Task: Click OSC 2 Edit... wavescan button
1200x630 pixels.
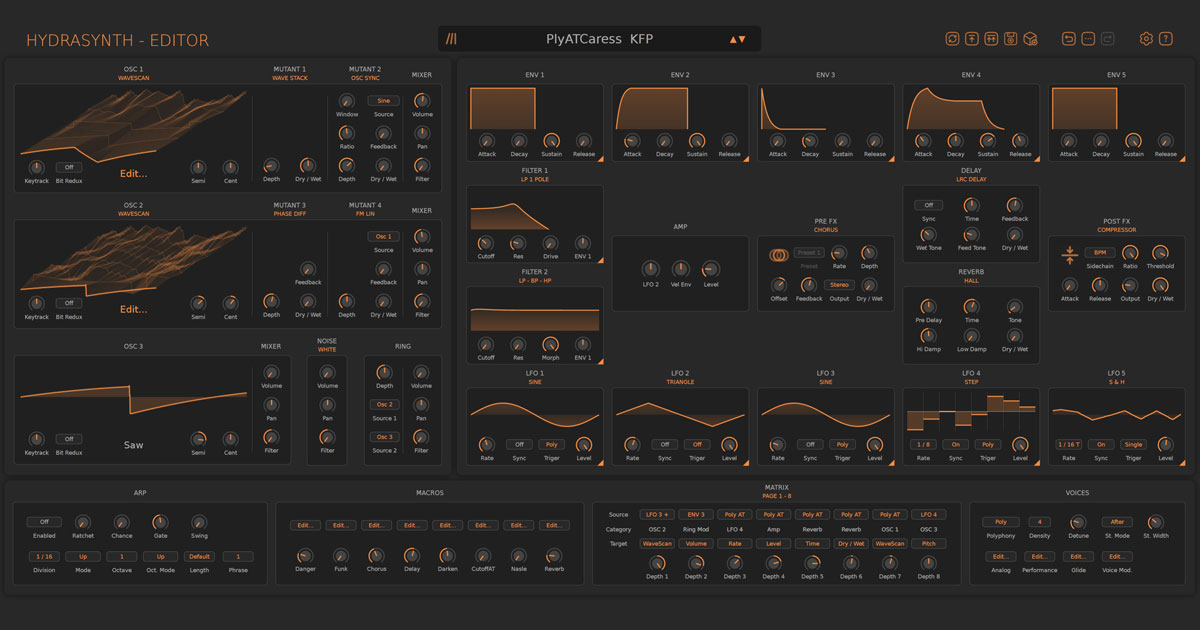Action: pos(133,309)
